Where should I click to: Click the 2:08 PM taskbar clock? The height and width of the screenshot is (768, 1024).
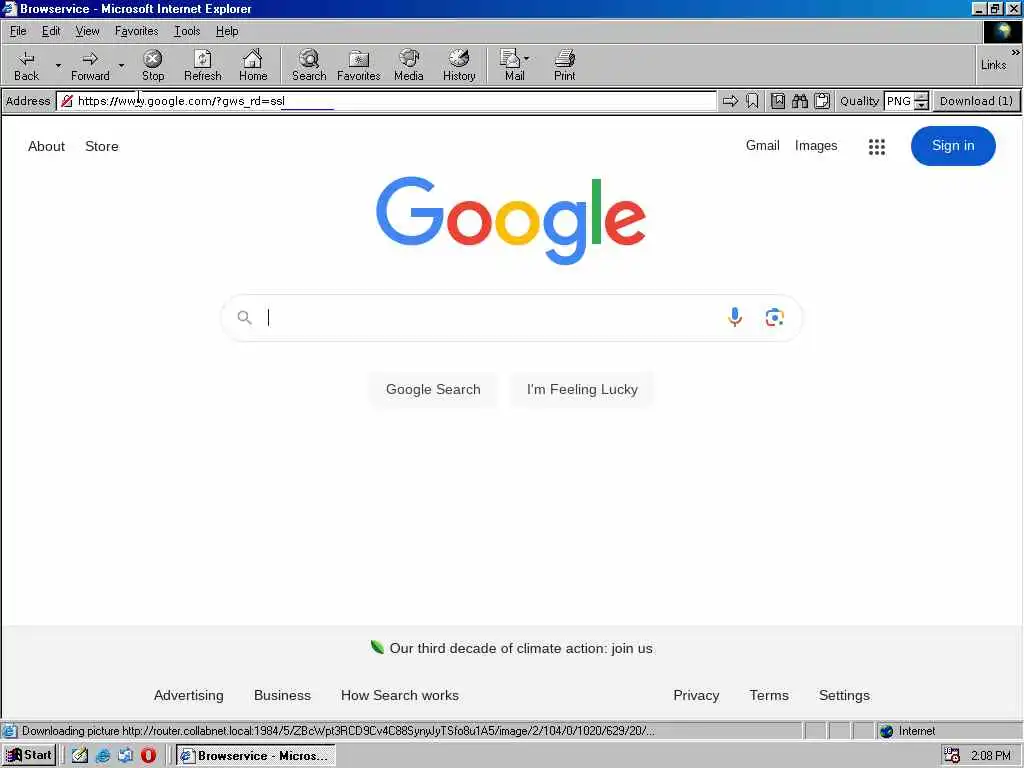(991, 756)
